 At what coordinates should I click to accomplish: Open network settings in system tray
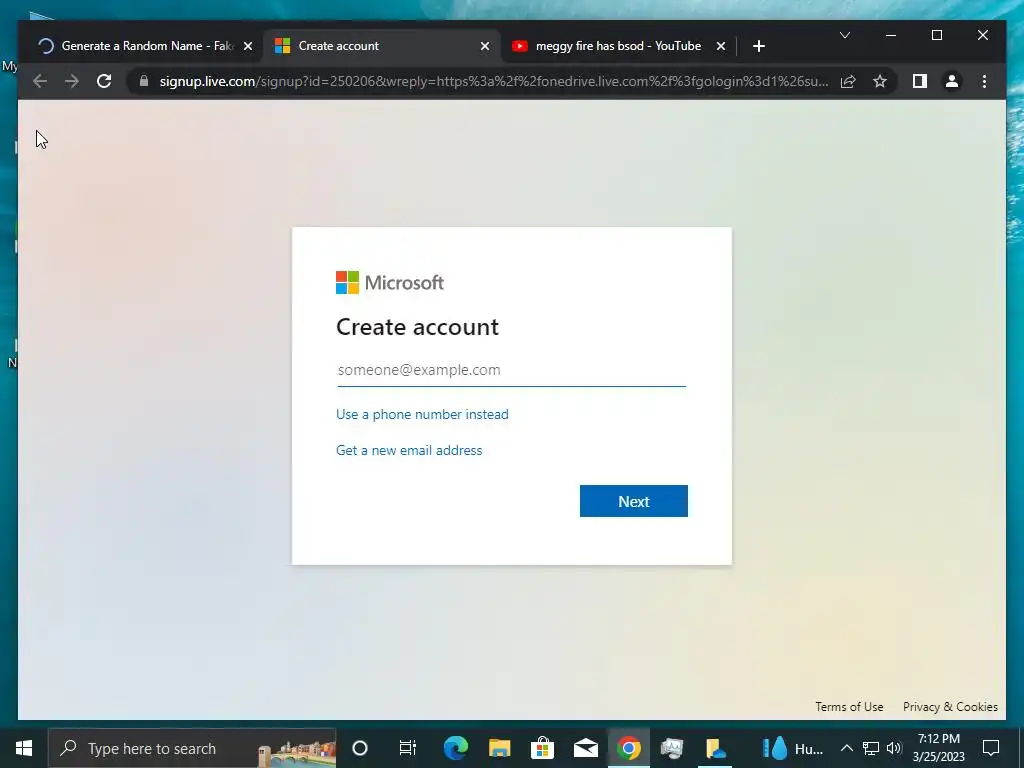(871, 748)
